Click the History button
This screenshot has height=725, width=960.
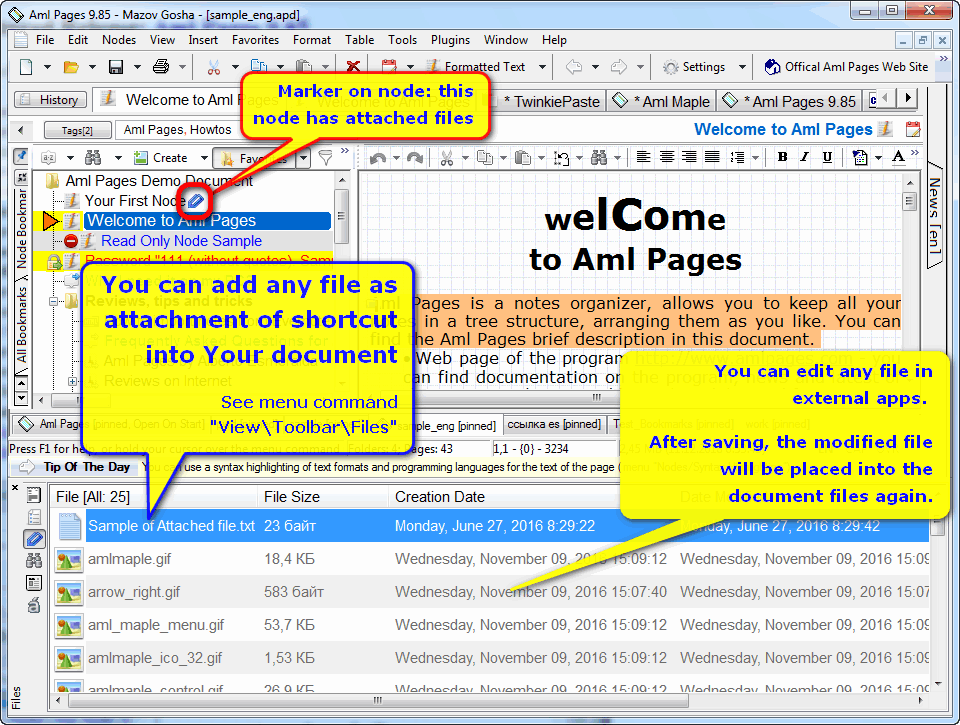[50, 100]
